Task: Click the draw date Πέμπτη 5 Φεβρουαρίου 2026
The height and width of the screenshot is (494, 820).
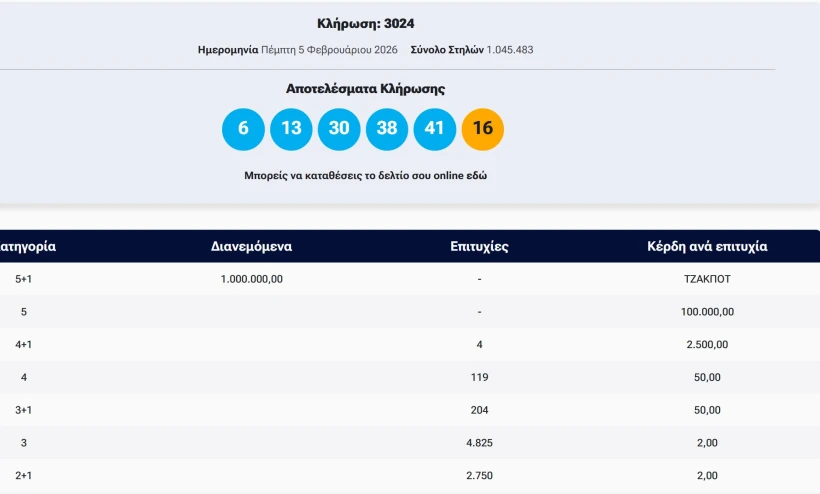Action: pos(329,49)
